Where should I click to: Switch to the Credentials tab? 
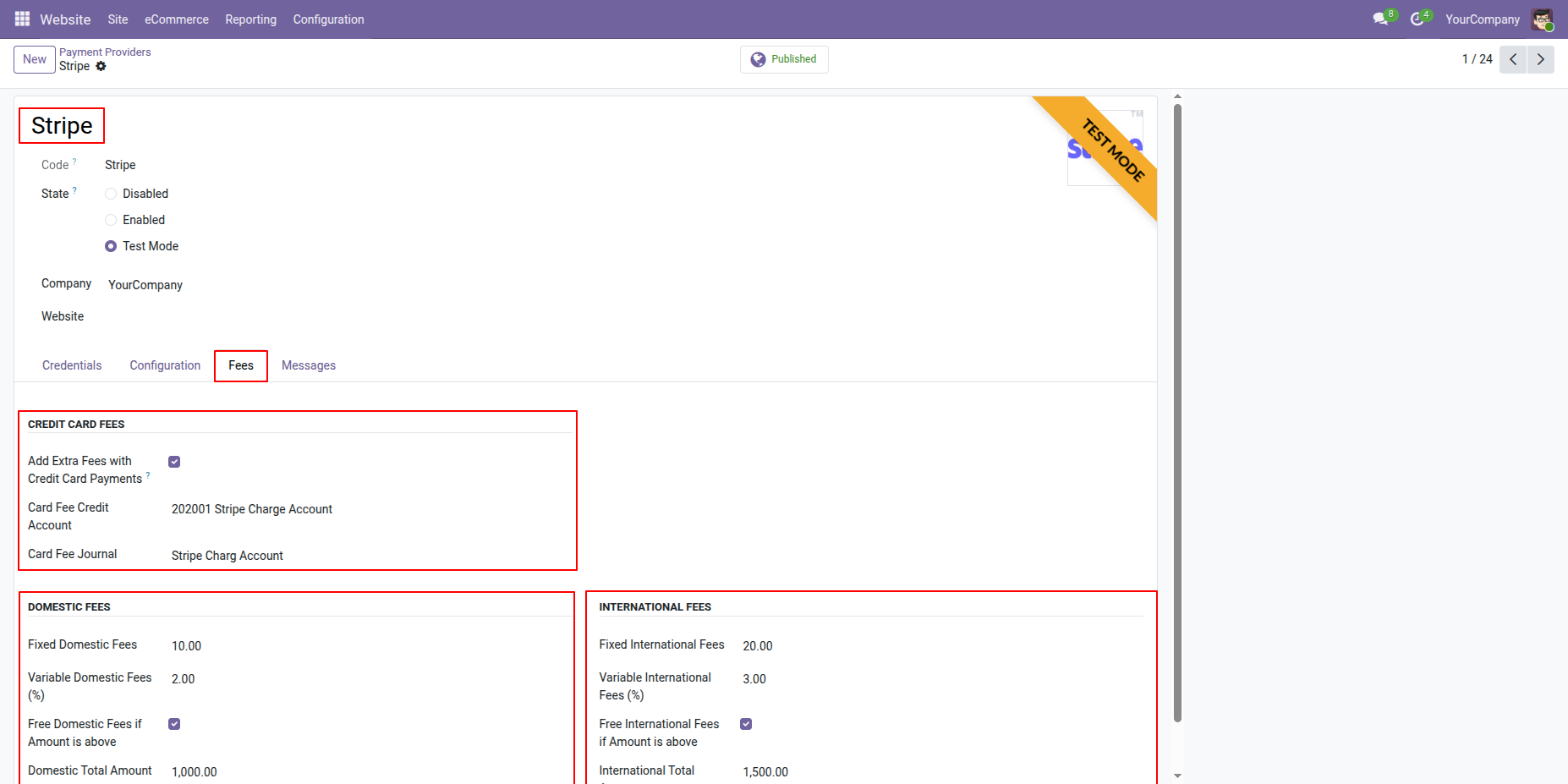[x=72, y=365]
